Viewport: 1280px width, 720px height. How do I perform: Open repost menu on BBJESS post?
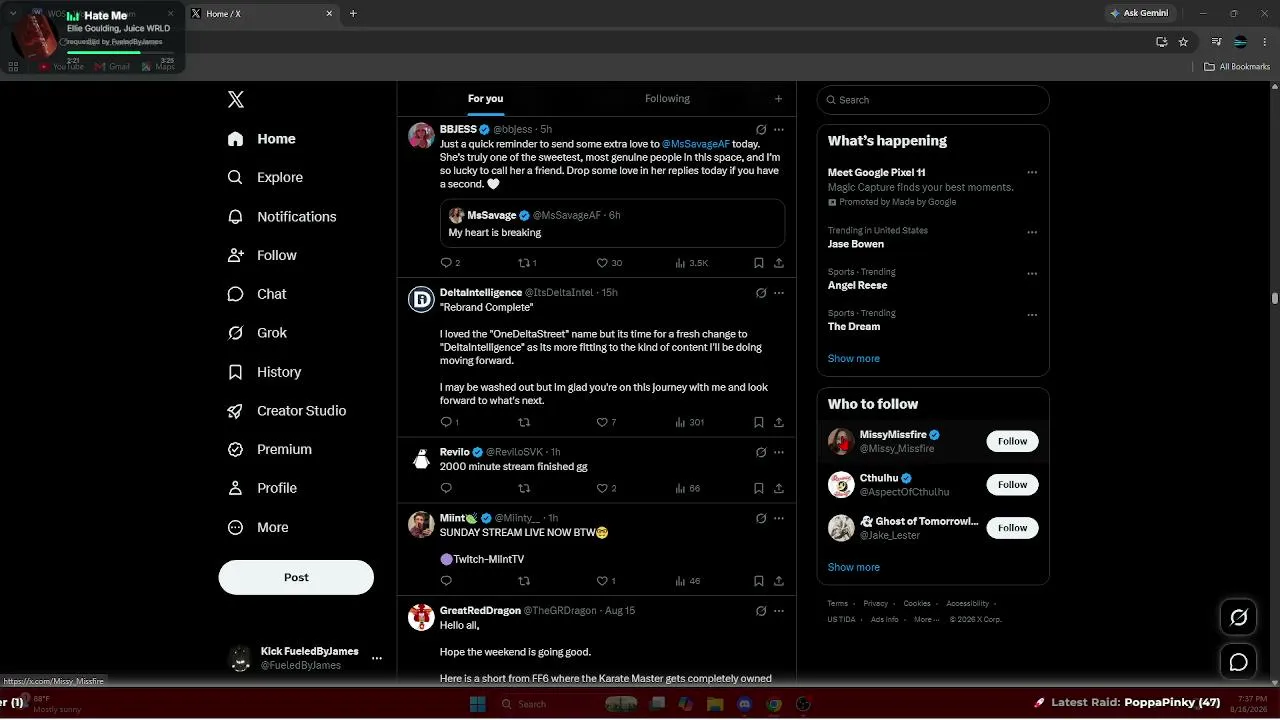pyautogui.click(x=527, y=263)
